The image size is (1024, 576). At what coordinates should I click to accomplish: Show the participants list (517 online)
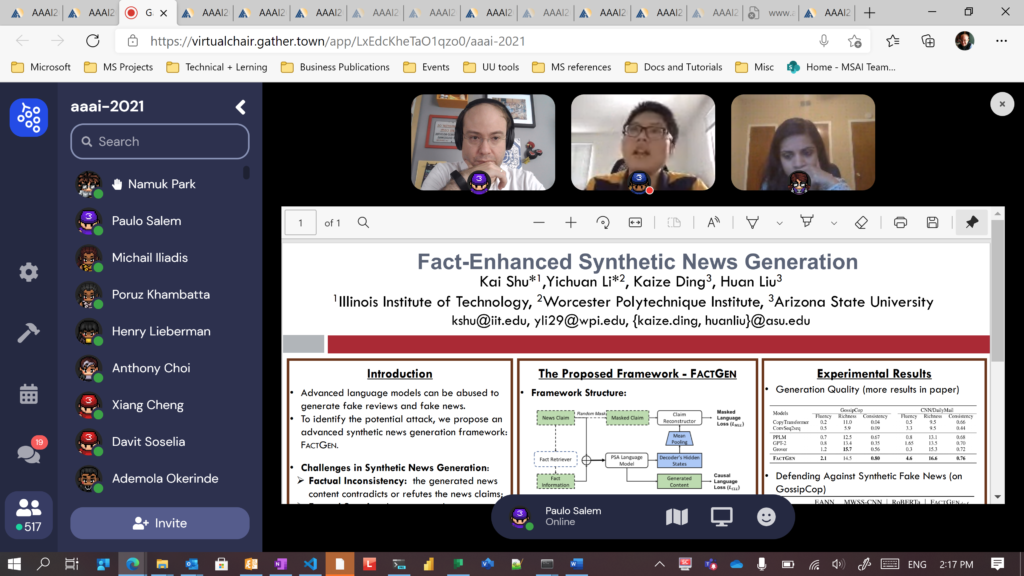point(29,515)
